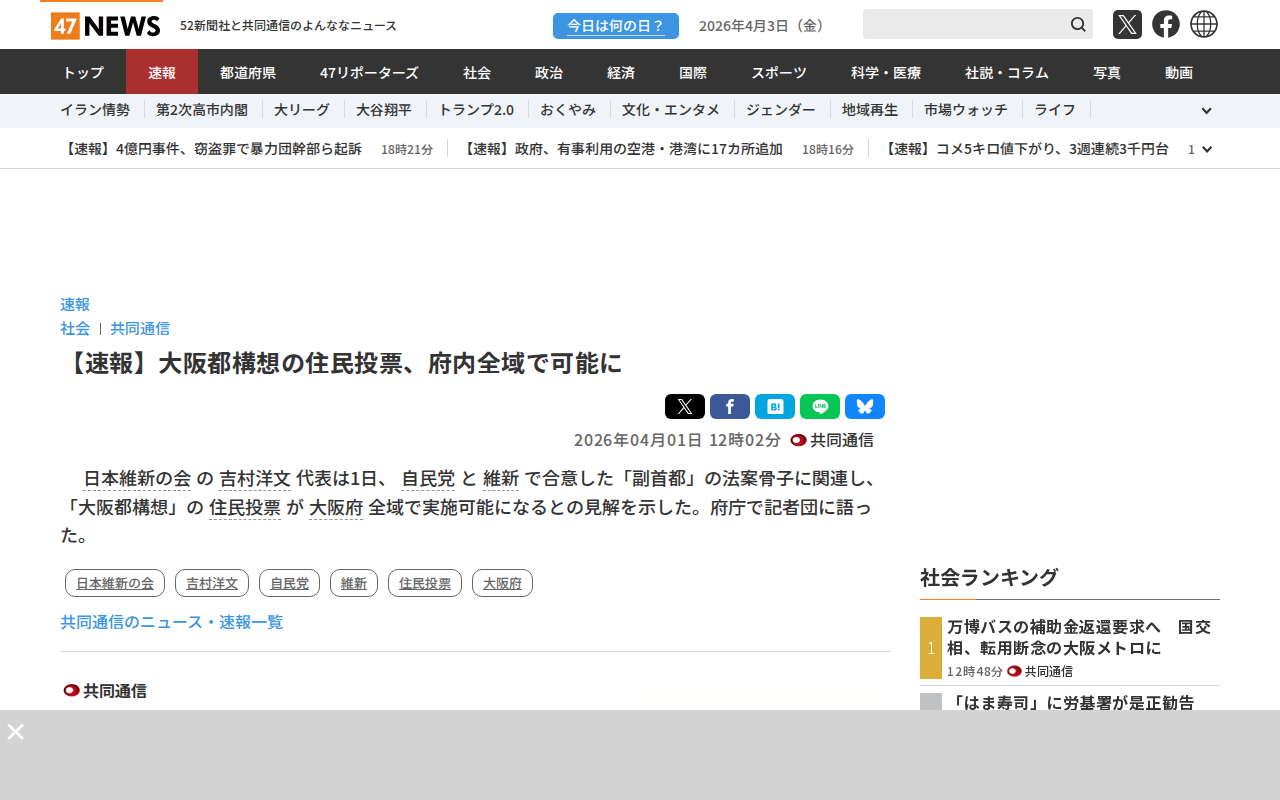
Task: Select the 住民投票 tag
Action: [425, 583]
